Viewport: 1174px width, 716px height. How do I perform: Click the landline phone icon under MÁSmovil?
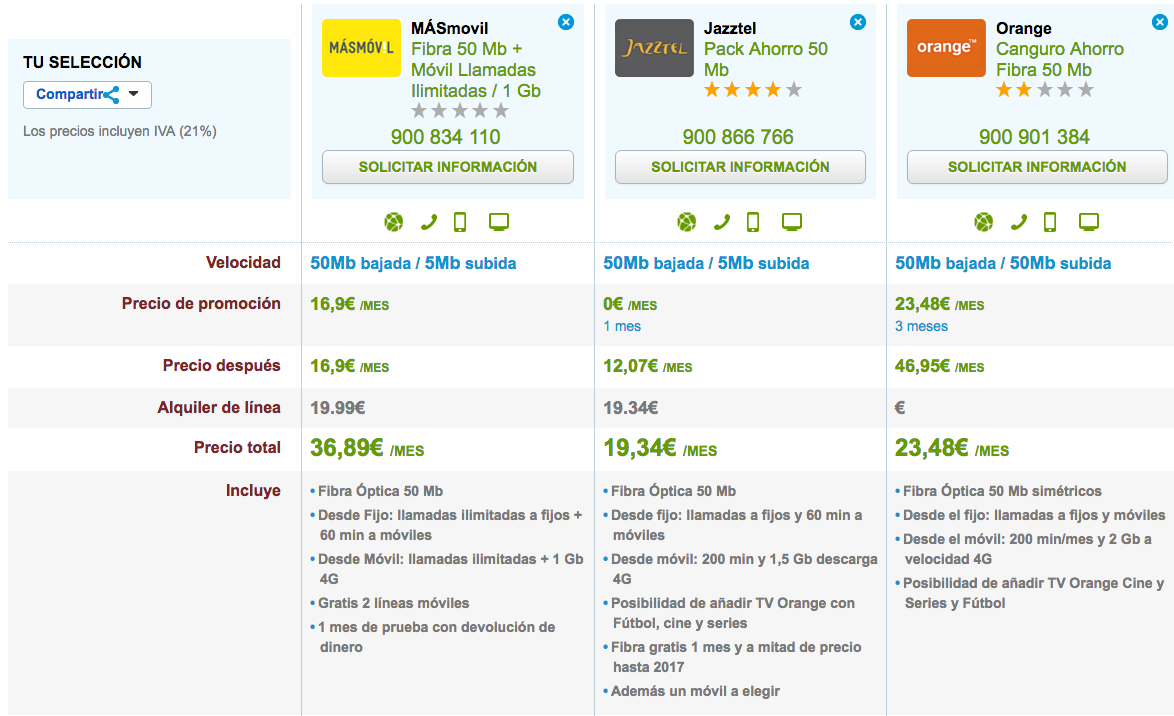tap(428, 222)
